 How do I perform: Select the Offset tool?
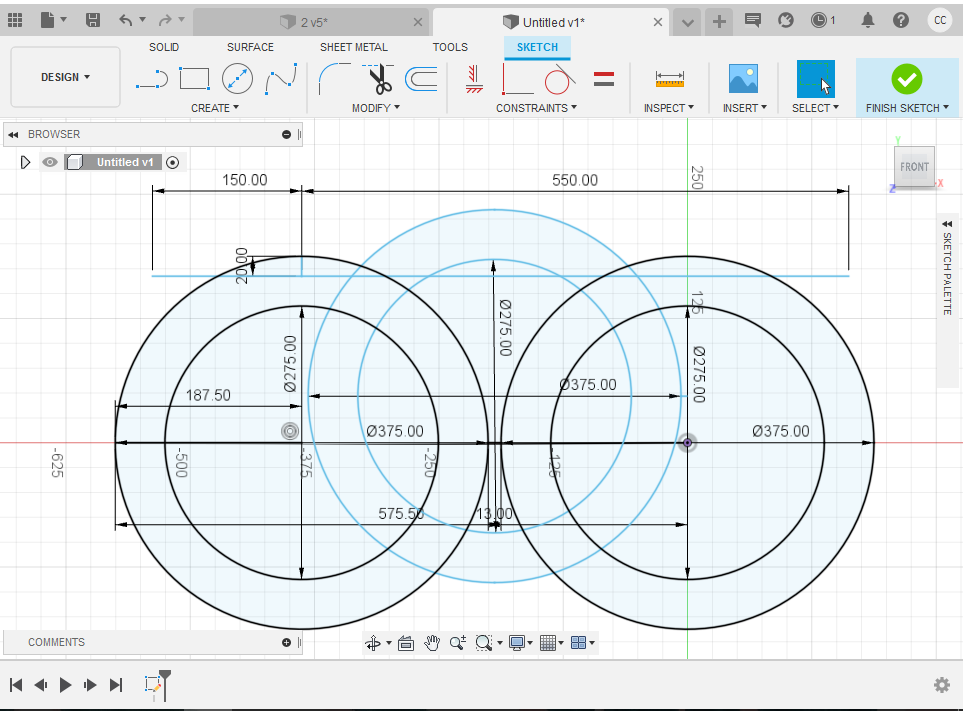tap(421, 79)
